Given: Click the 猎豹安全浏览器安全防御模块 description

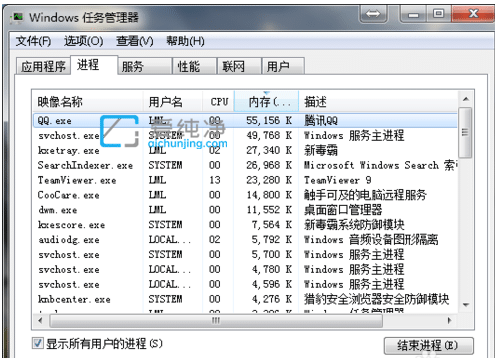Looking at the screenshot, I should tap(376, 299).
